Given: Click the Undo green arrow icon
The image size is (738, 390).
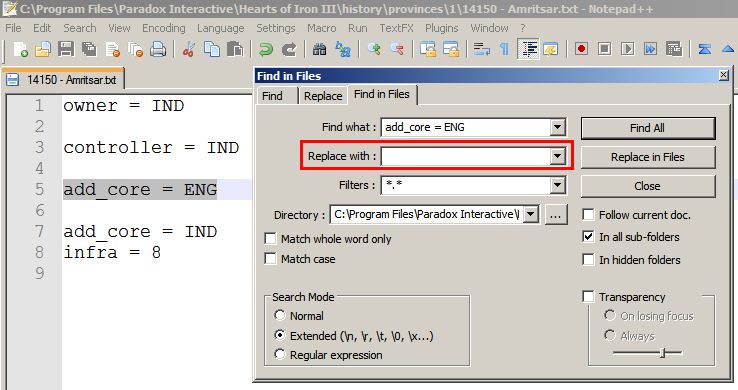Looking at the screenshot, I should coord(265,49).
